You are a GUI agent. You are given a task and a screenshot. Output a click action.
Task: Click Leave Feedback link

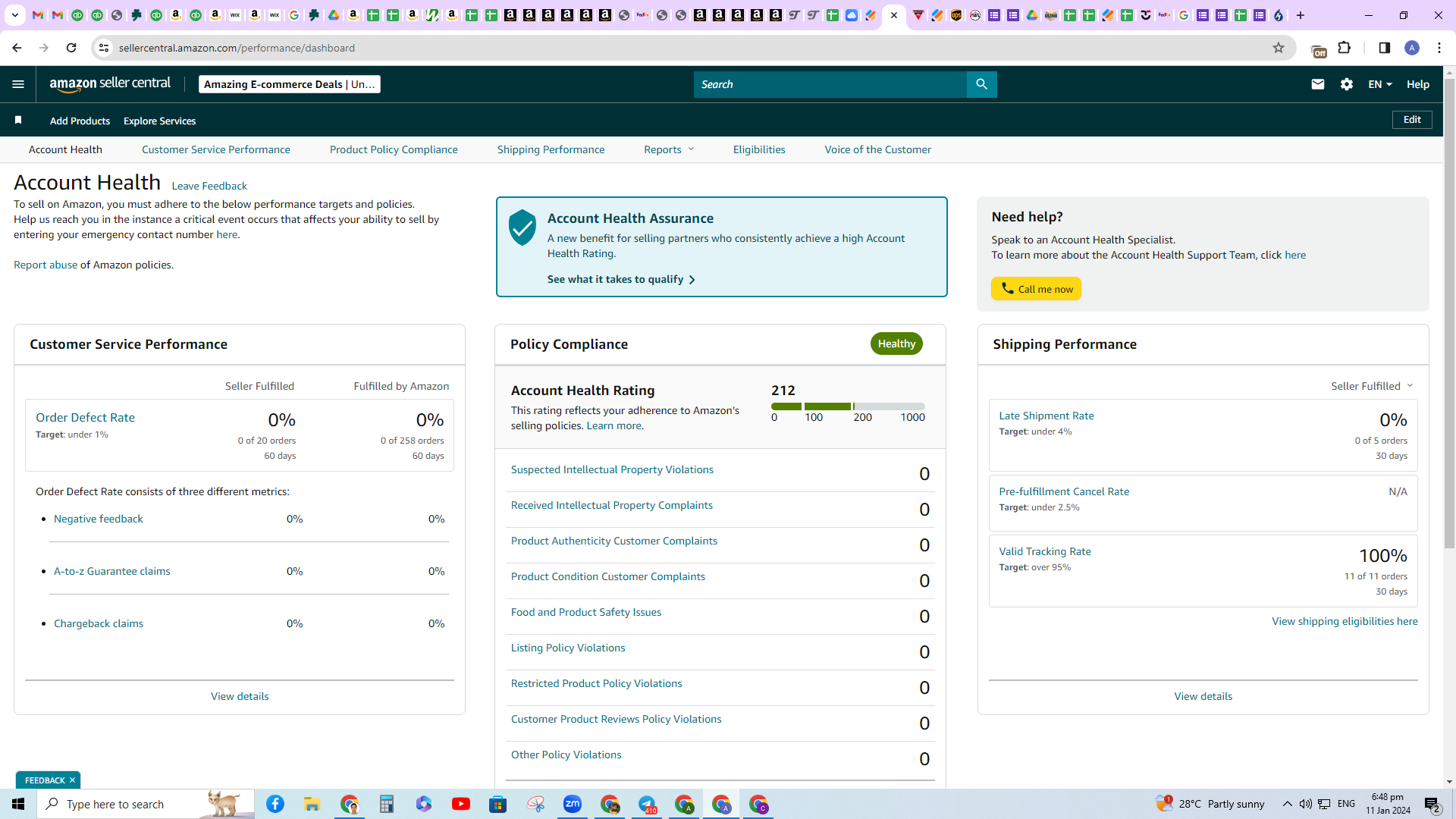(209, 186)
